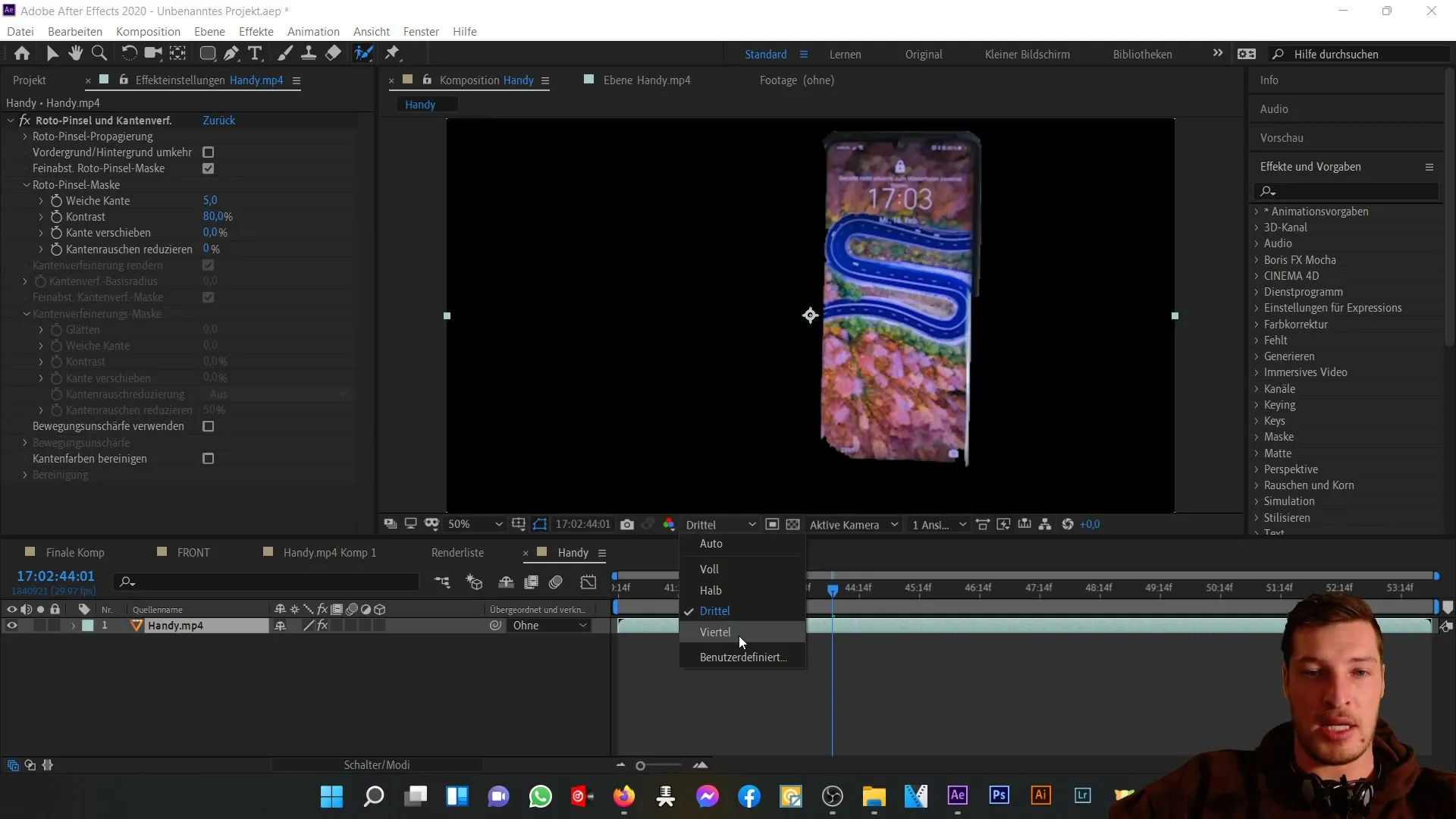
Task: Adjust the timeline zoom slider
Action: coord(641,766)
